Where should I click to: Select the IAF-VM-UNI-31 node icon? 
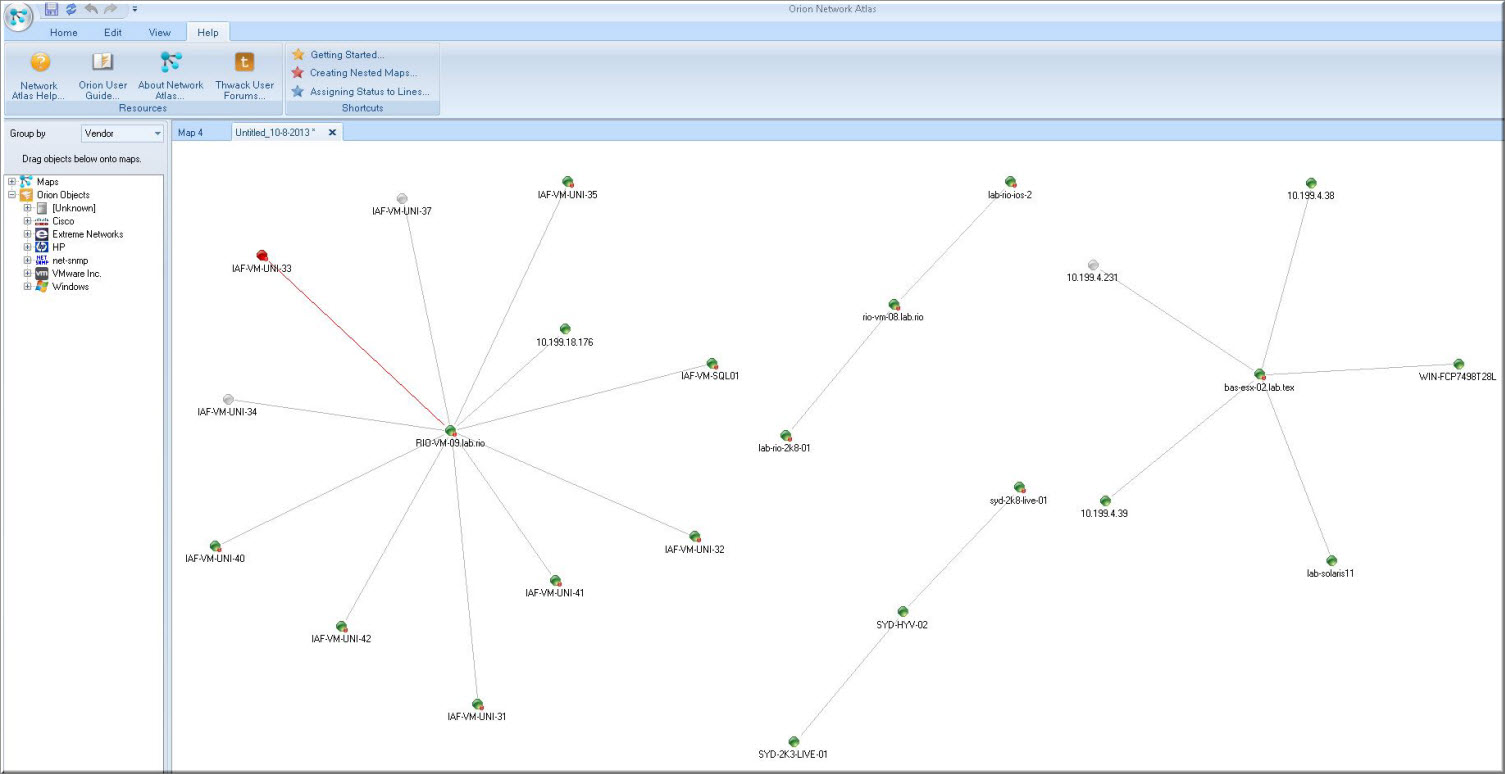[x=478, y=704]
